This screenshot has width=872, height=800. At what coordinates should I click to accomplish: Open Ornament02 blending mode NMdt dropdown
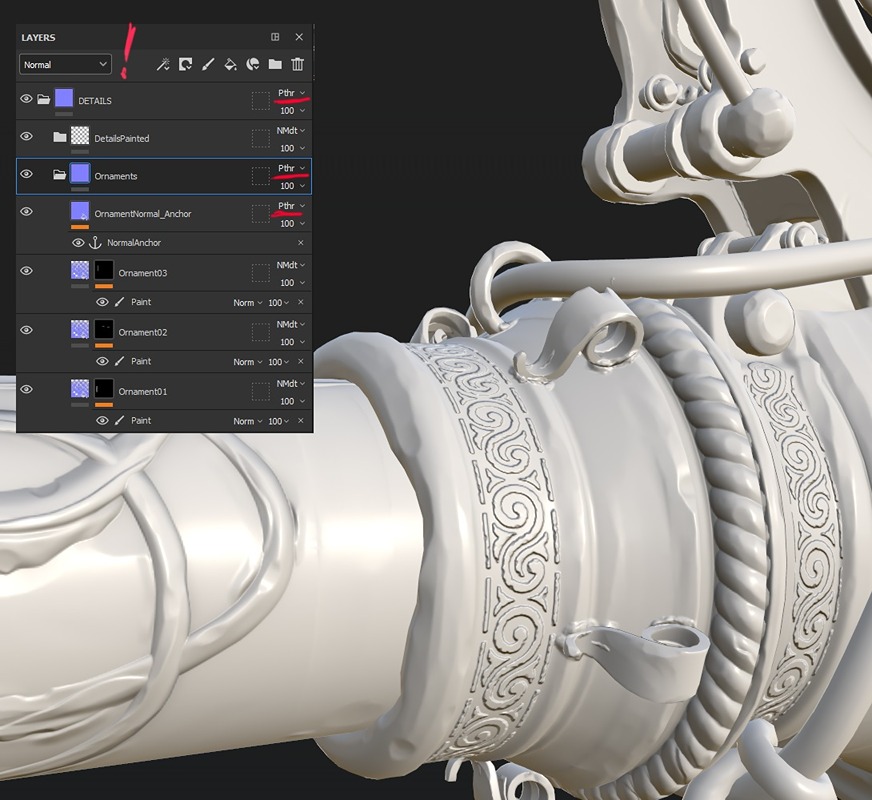click(x=291, y=324)
